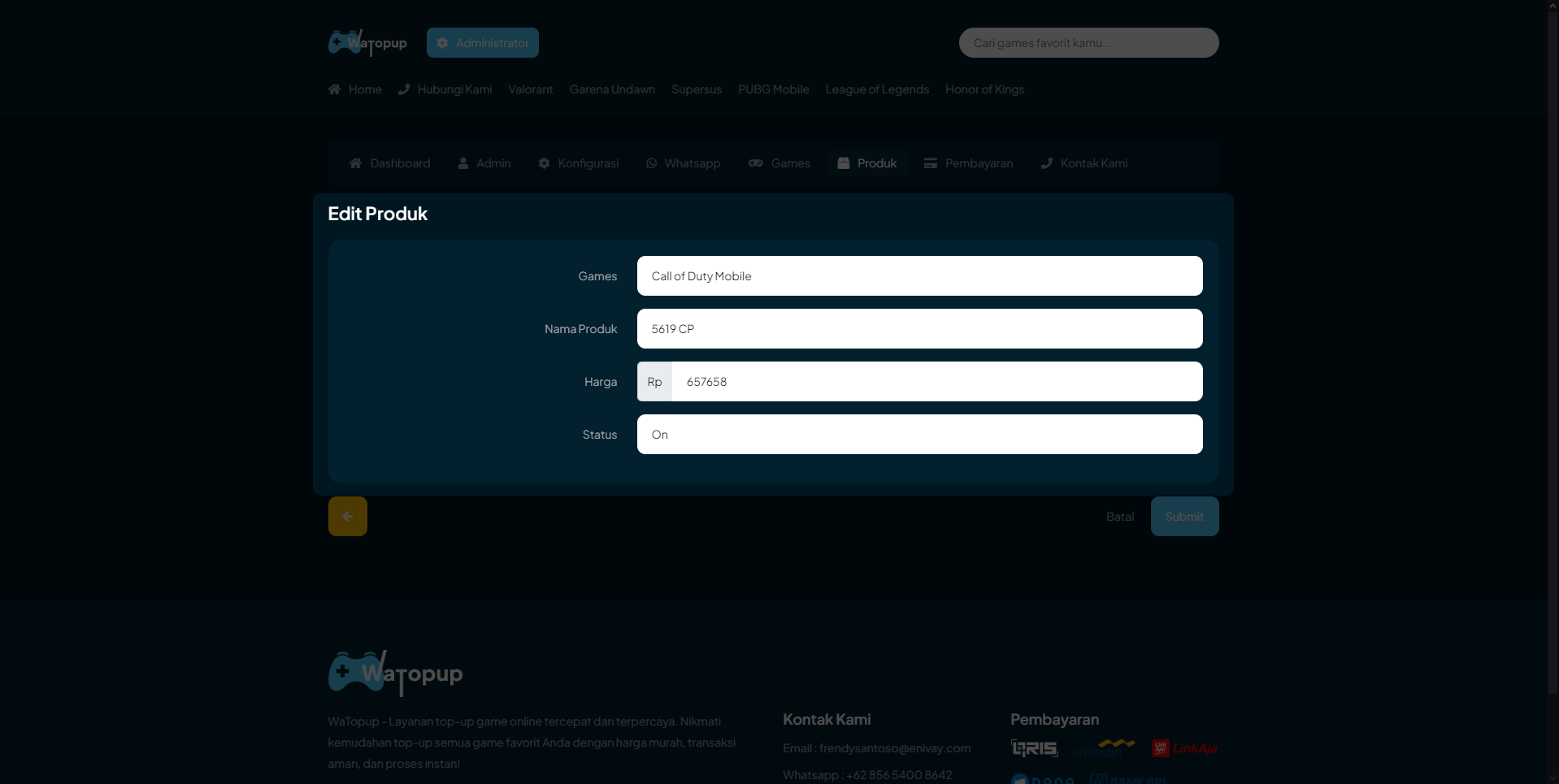
Task: Focus the Cari games favorit search box
Action: point(1089,43)
